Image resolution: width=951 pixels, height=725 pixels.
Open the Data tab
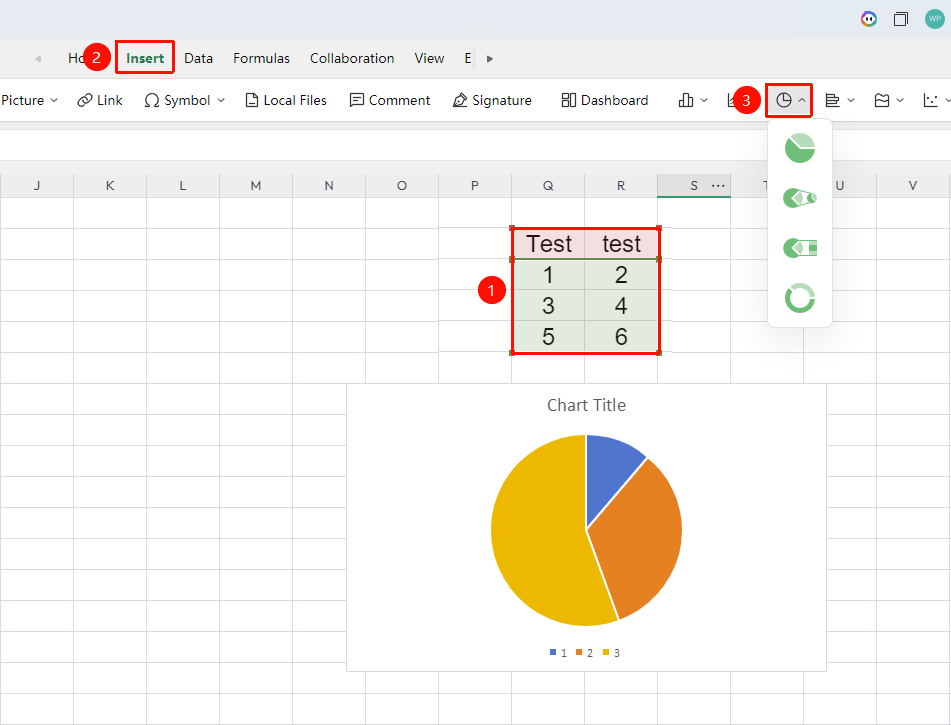[x=198, y=58]
